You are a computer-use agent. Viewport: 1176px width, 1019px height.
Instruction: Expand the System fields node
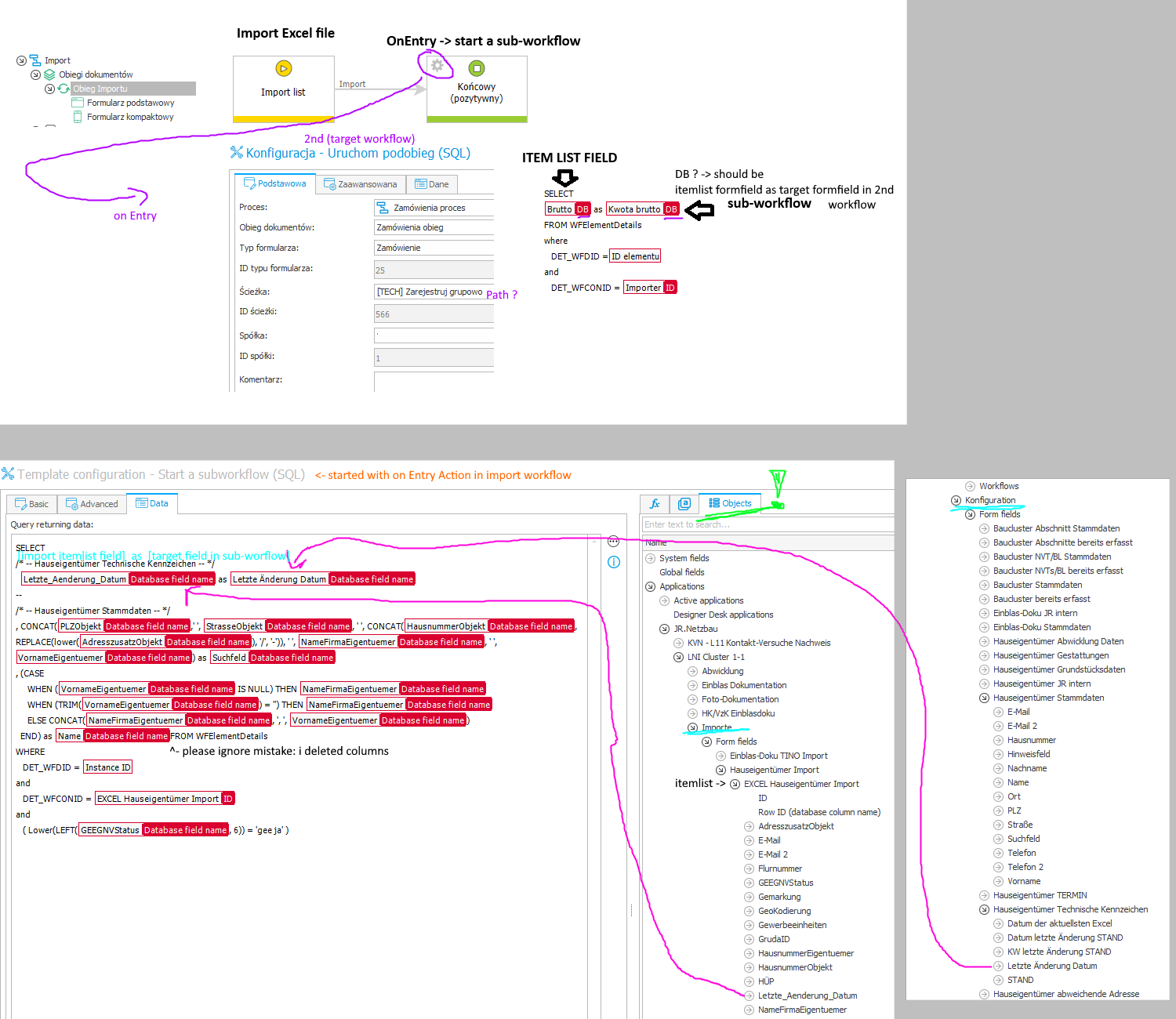coord(650,558)
